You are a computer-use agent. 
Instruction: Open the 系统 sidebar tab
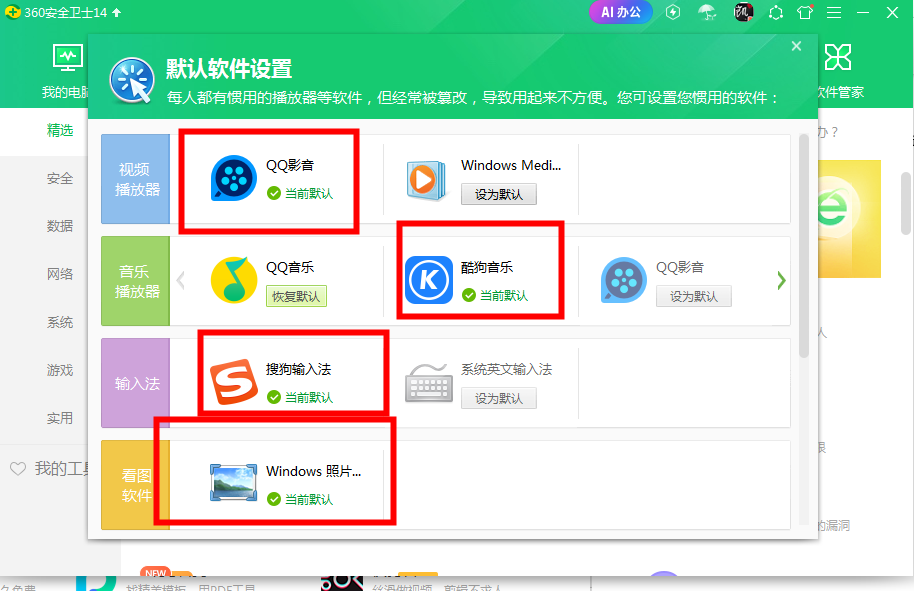tap(60, 322)
